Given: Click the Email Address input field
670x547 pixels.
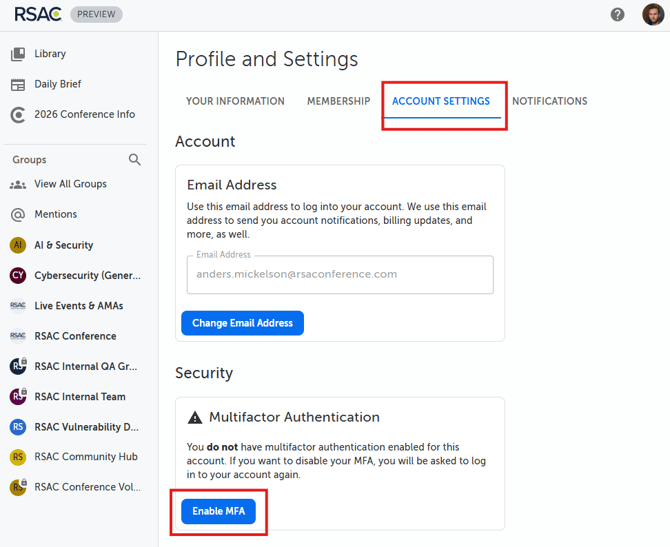Looking at the screenshot, I should coord(340,274).
